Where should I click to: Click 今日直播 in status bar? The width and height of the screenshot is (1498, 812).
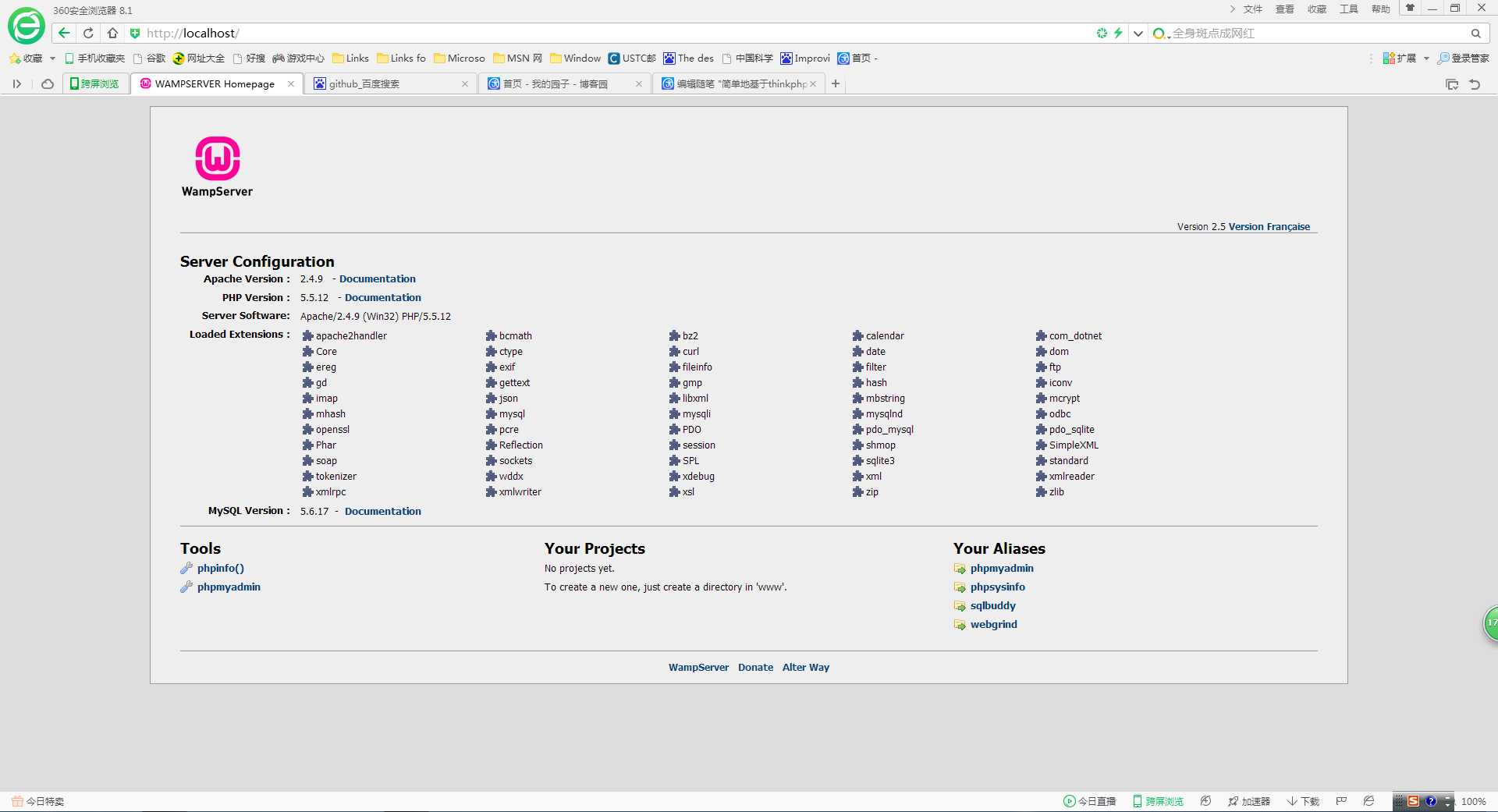[1089, 801]
